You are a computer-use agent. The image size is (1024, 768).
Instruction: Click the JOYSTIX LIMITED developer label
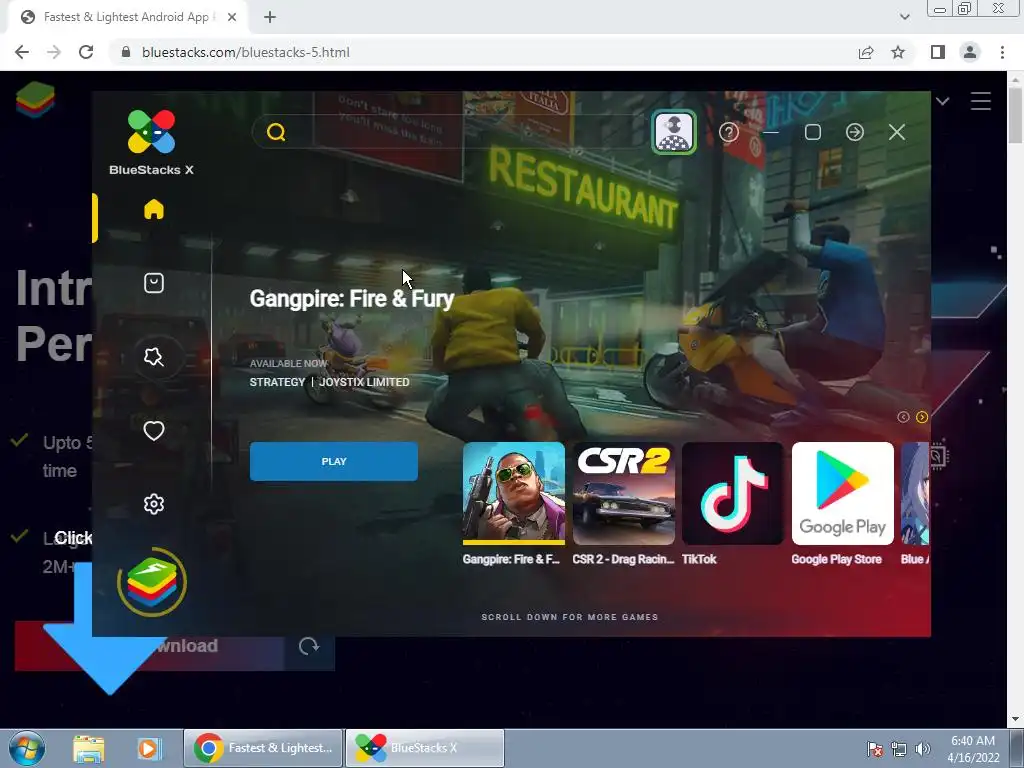point(364,382)
